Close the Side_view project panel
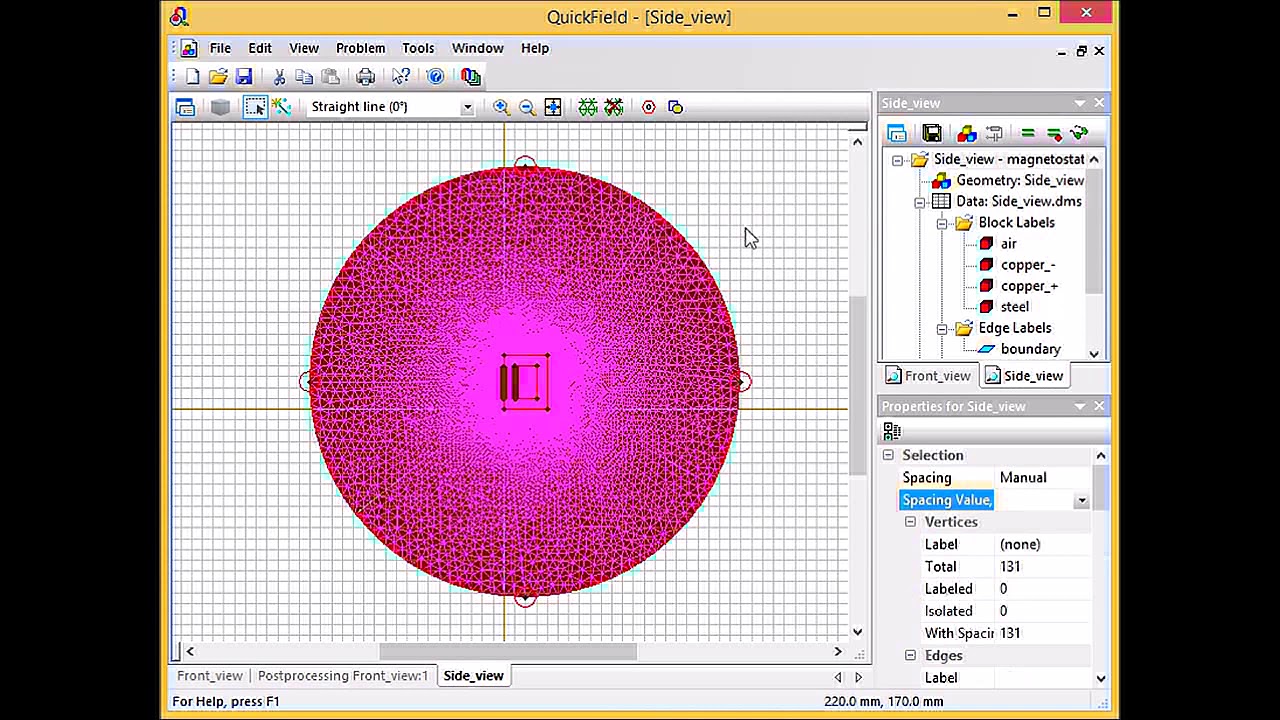This screenshot has height=720, width=1280. click(x=1099, y=103)
